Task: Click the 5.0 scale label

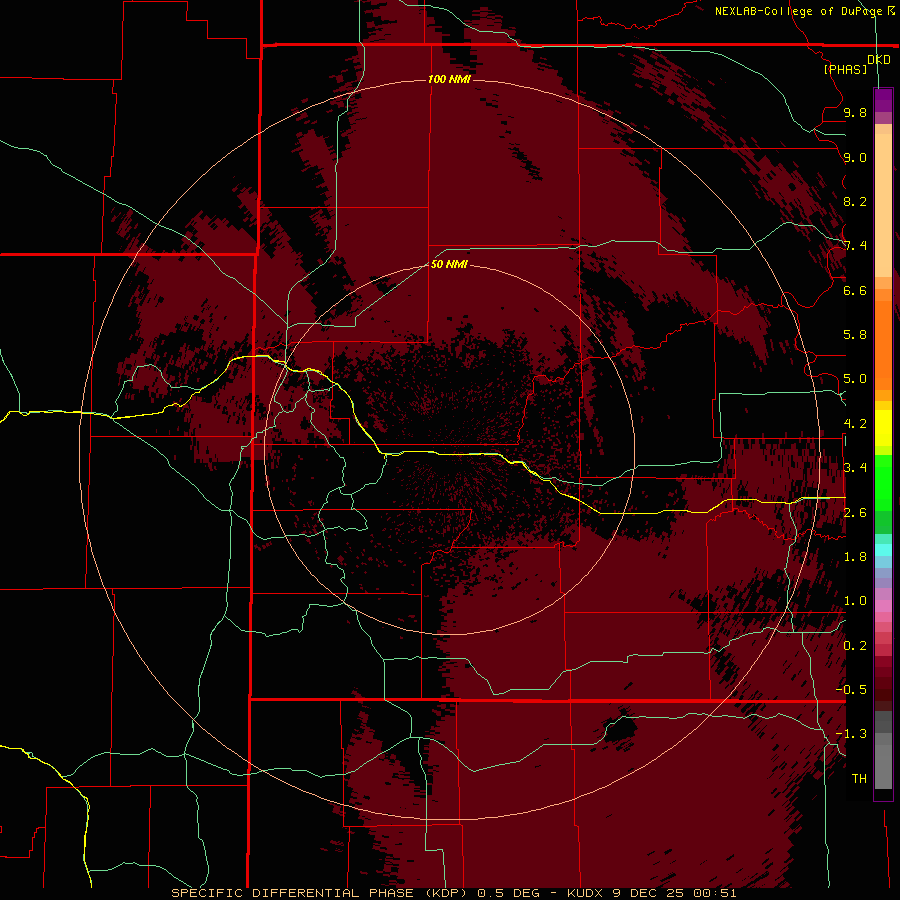Action: point(855,379)
